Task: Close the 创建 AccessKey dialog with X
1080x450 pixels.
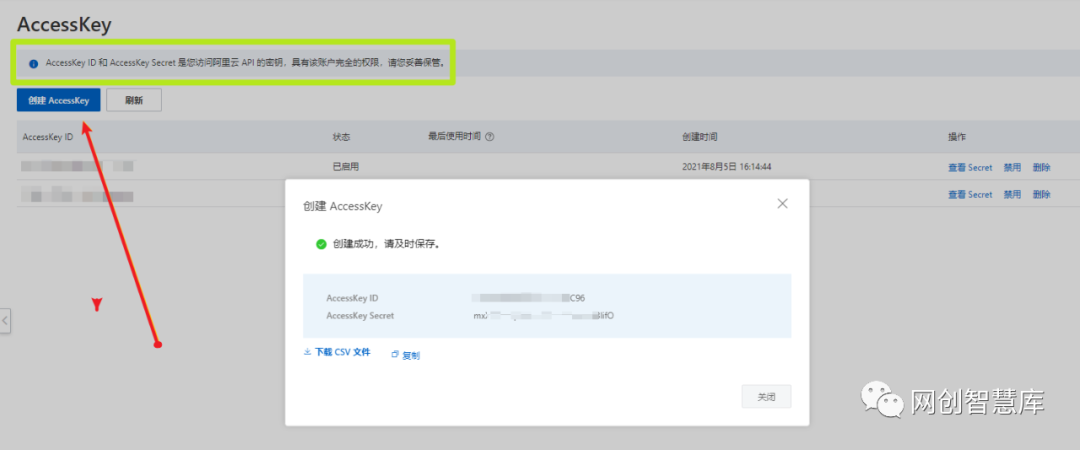Action: tap(782, 203)
